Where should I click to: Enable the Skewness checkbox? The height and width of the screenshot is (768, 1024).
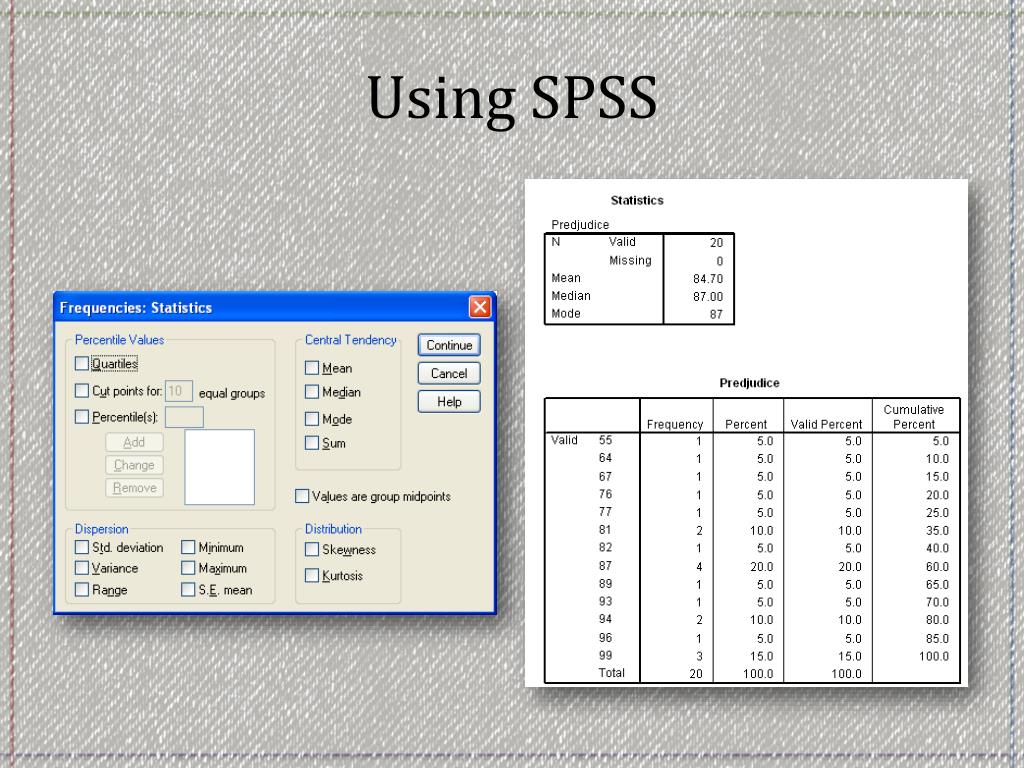[x=312, y=549]
